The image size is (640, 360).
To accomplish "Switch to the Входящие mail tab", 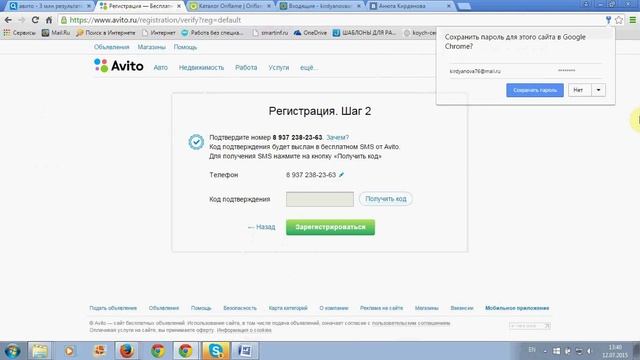I will click(320, 6).
